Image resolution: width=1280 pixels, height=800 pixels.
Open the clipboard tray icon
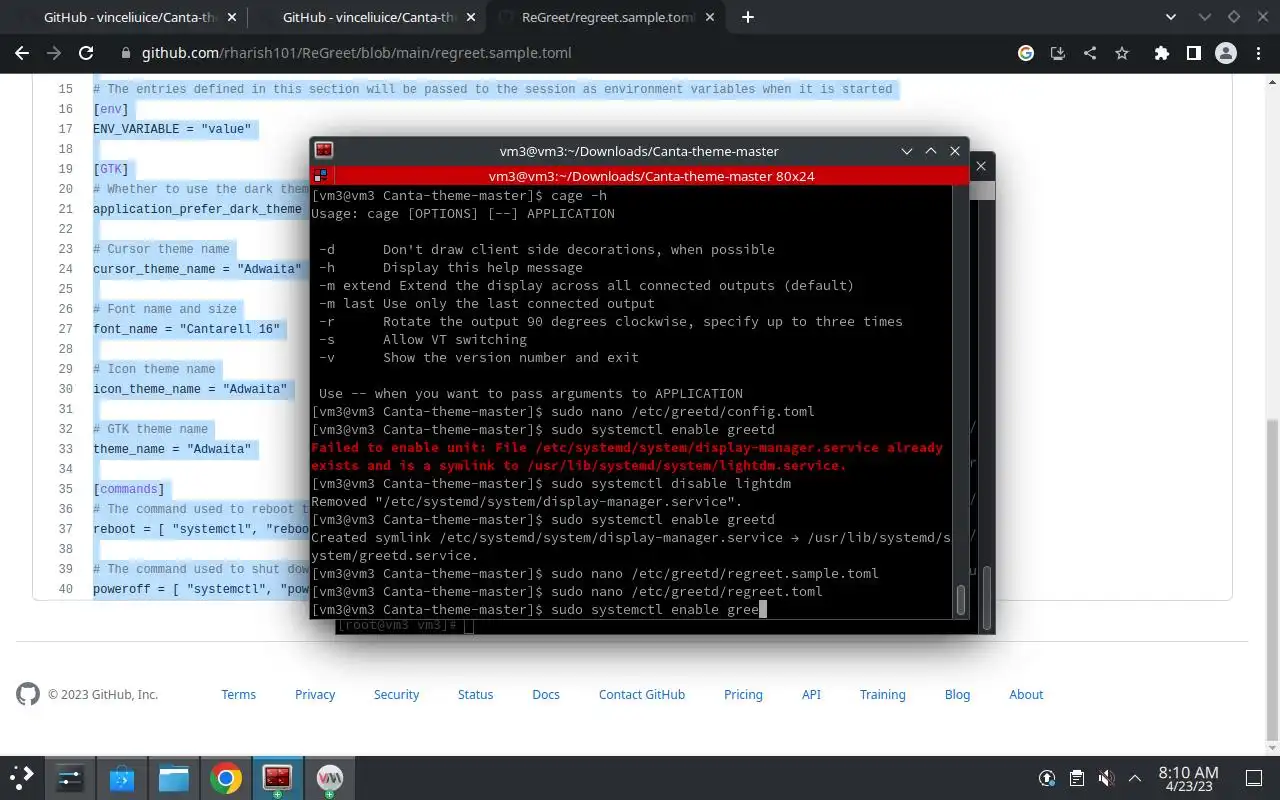pyautogui.click(x=1077, y=778)
